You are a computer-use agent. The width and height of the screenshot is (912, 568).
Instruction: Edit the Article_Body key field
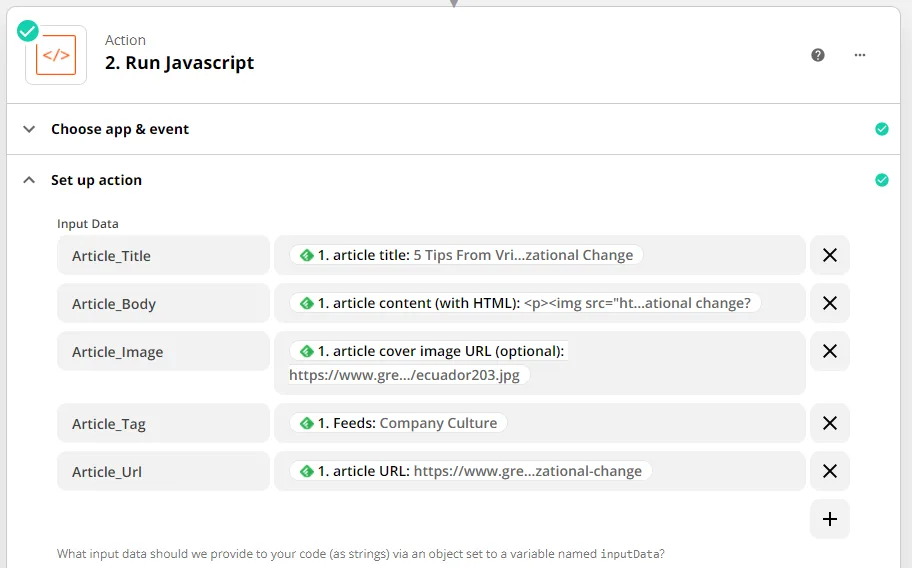click(x=163, y=303)
